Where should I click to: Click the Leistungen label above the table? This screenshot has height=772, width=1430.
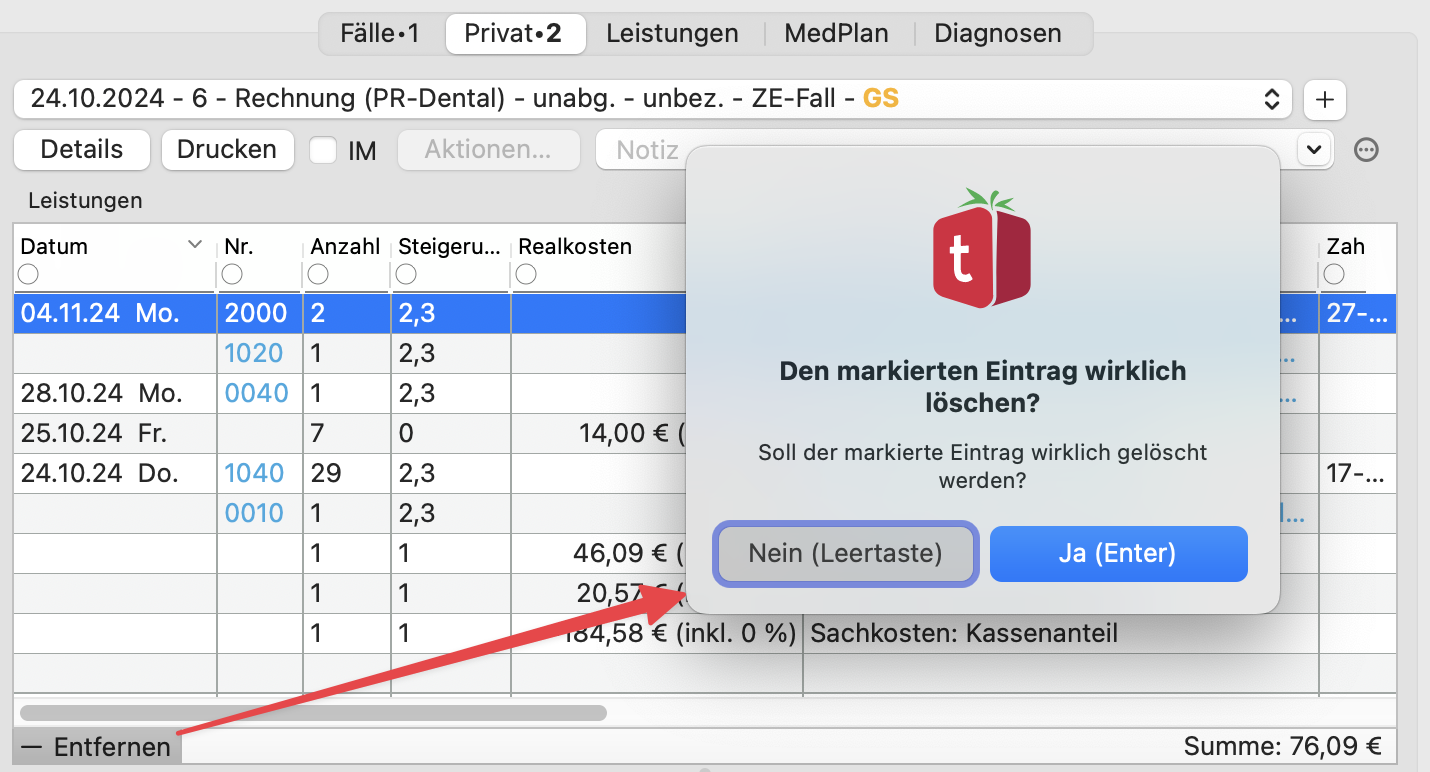point(85,201)
